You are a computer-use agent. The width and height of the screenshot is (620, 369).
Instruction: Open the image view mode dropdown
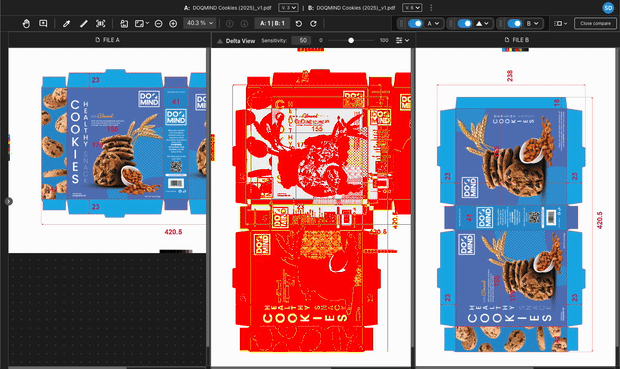click(142, 24)
